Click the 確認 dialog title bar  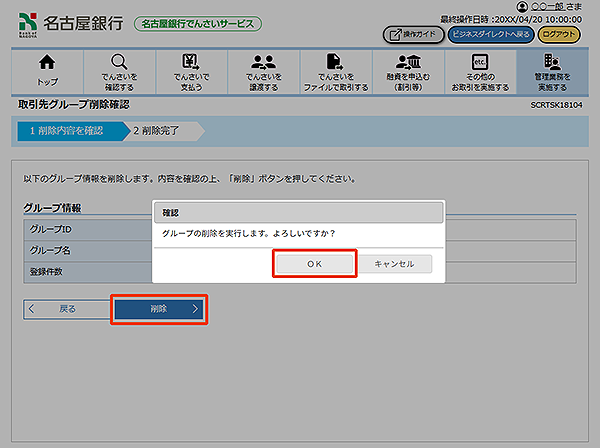point(297,212)
